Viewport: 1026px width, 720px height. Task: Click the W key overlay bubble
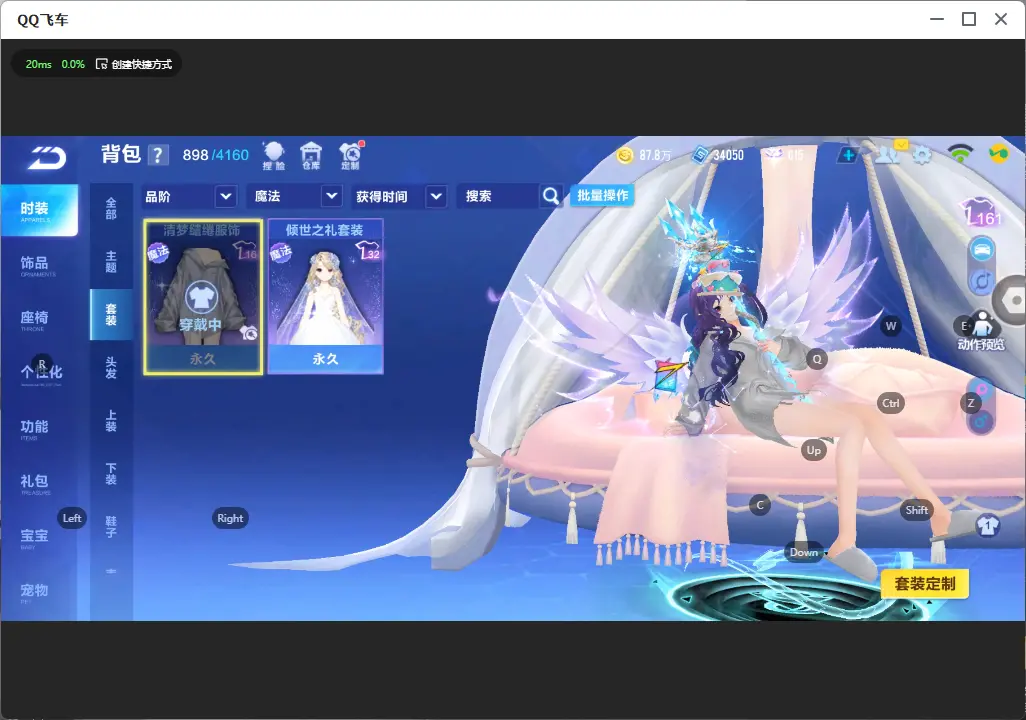click(x=891, y=326)
